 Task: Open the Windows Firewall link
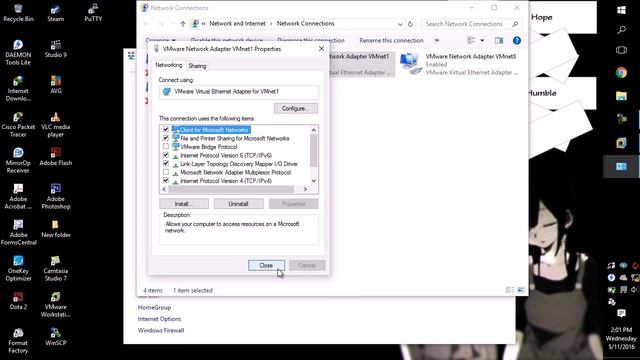161,330
